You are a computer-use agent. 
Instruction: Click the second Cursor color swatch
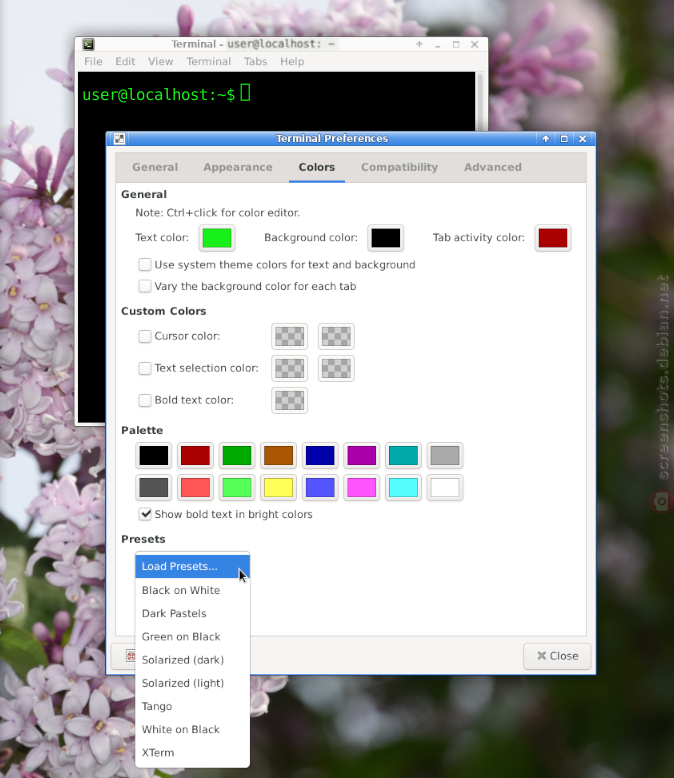(336, 336)
